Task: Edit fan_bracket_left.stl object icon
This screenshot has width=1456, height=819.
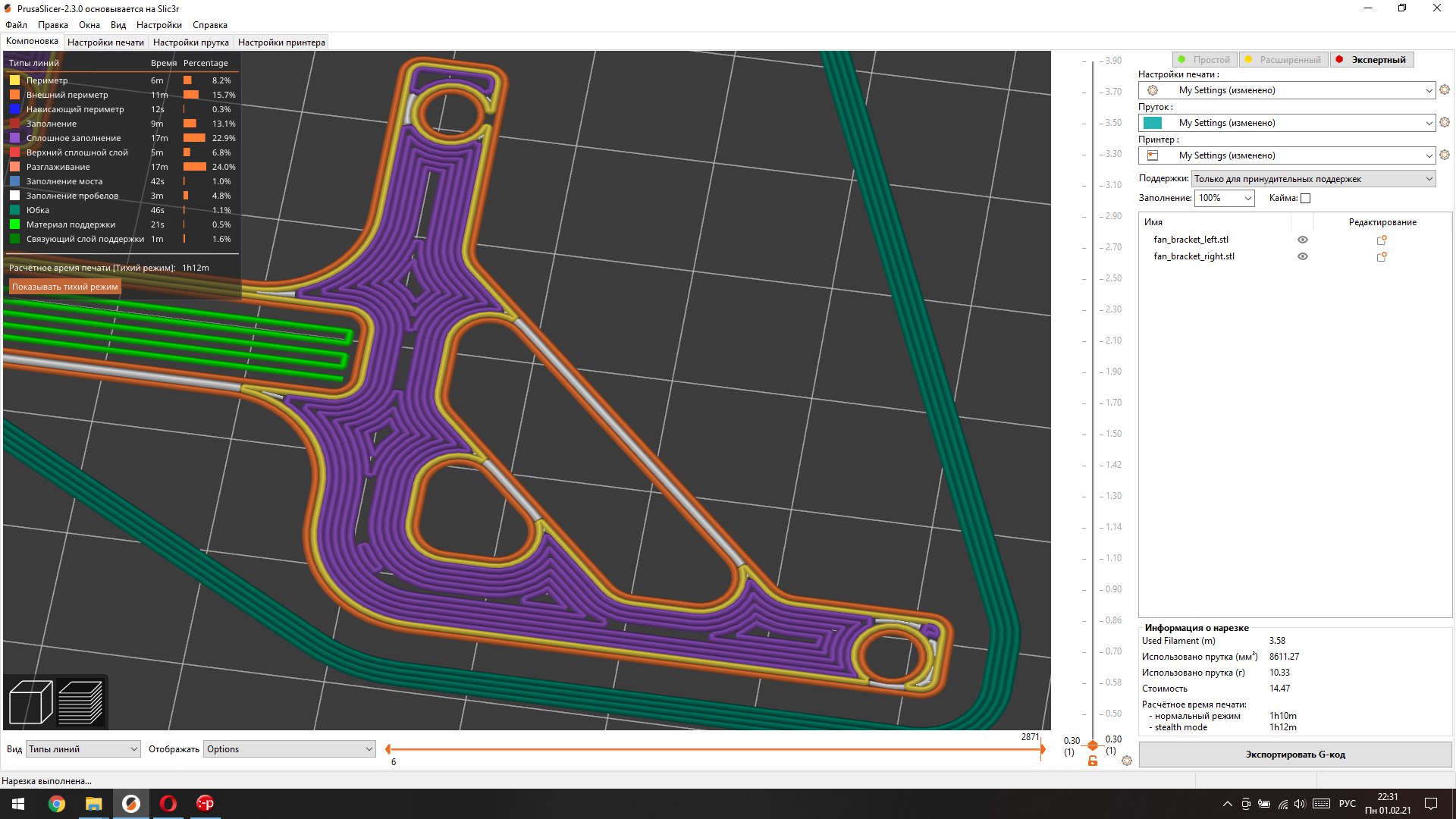Action: (x=1382, y=240)
